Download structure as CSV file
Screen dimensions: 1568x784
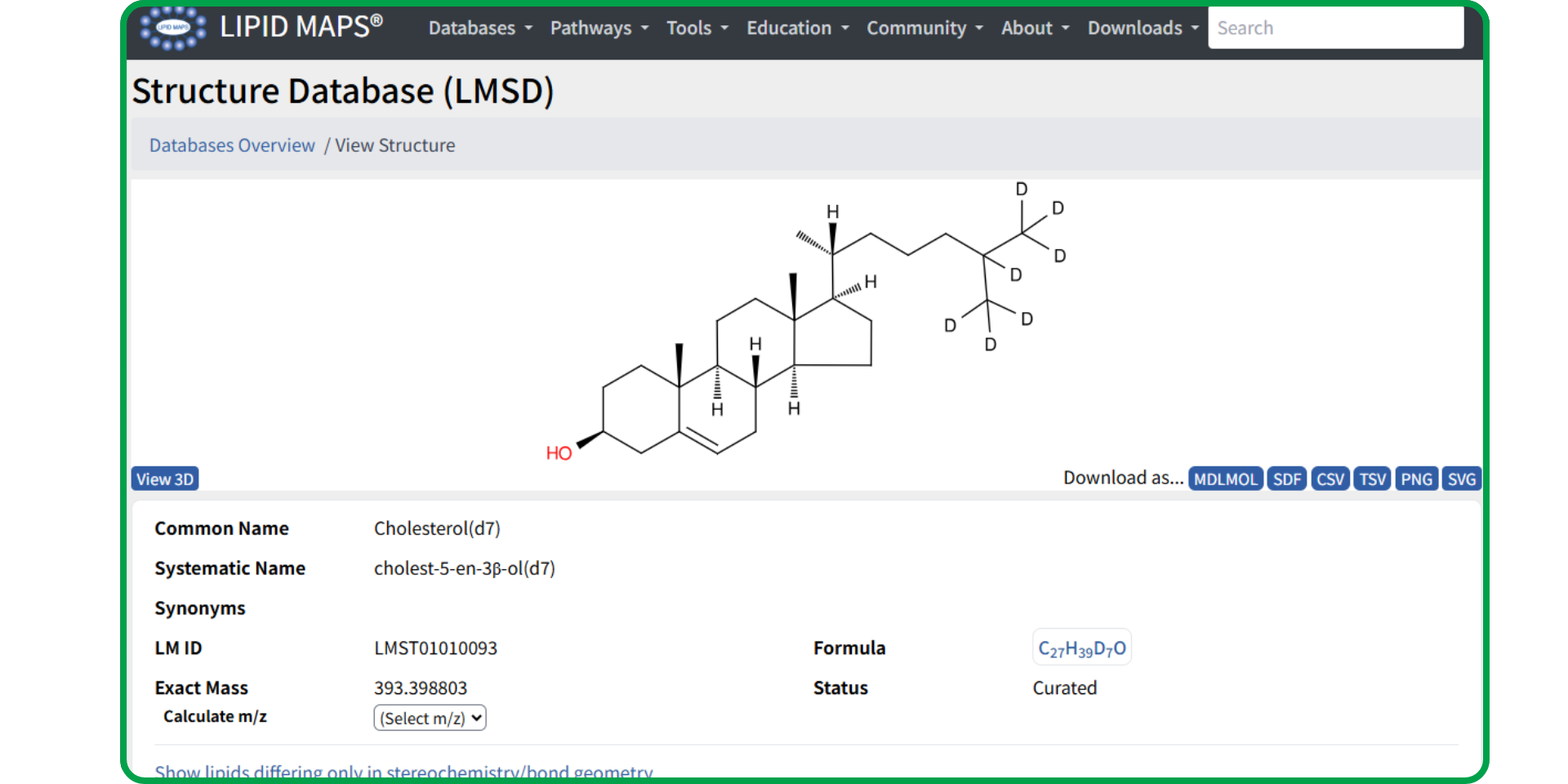point(1330,479)
